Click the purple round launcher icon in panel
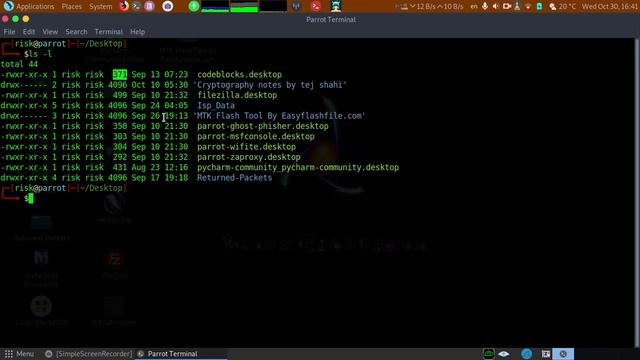The image size is (640, 360). (149, 6)
